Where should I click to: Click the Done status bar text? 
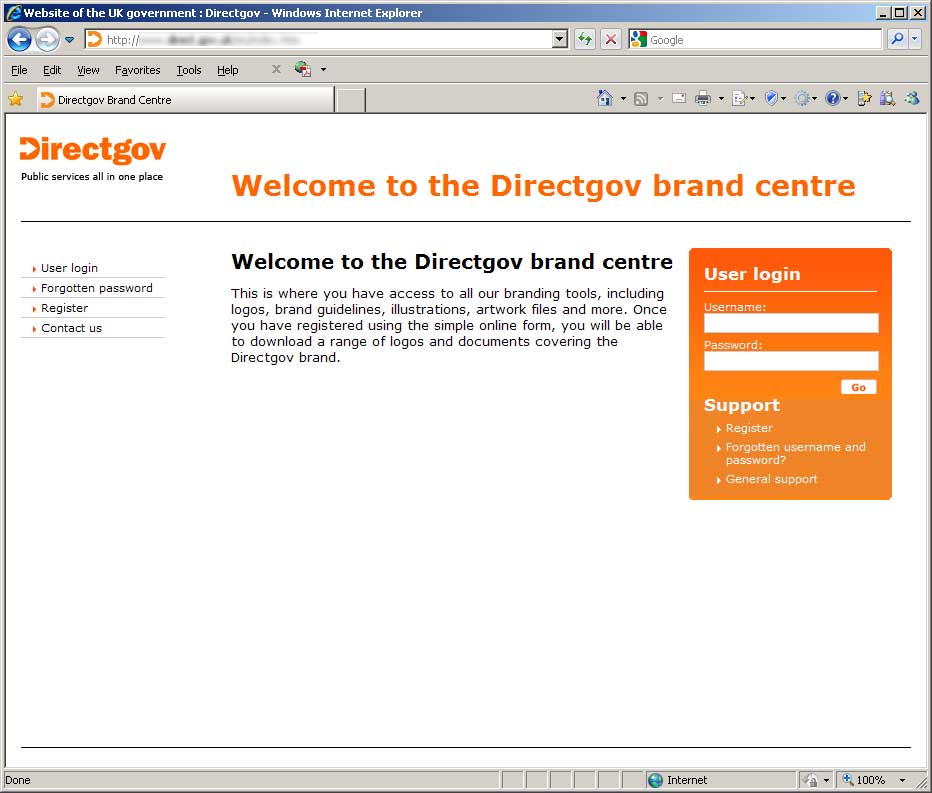17,780
